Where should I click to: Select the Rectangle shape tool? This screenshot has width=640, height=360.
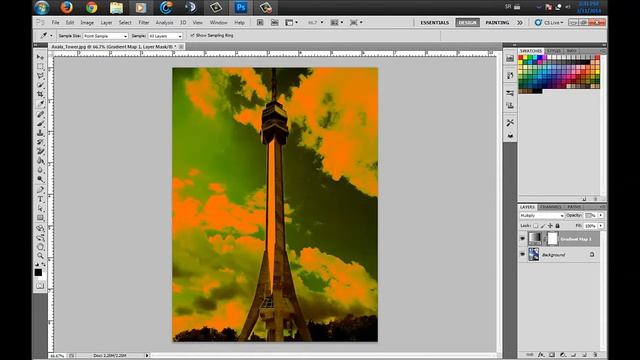point(40,218)
